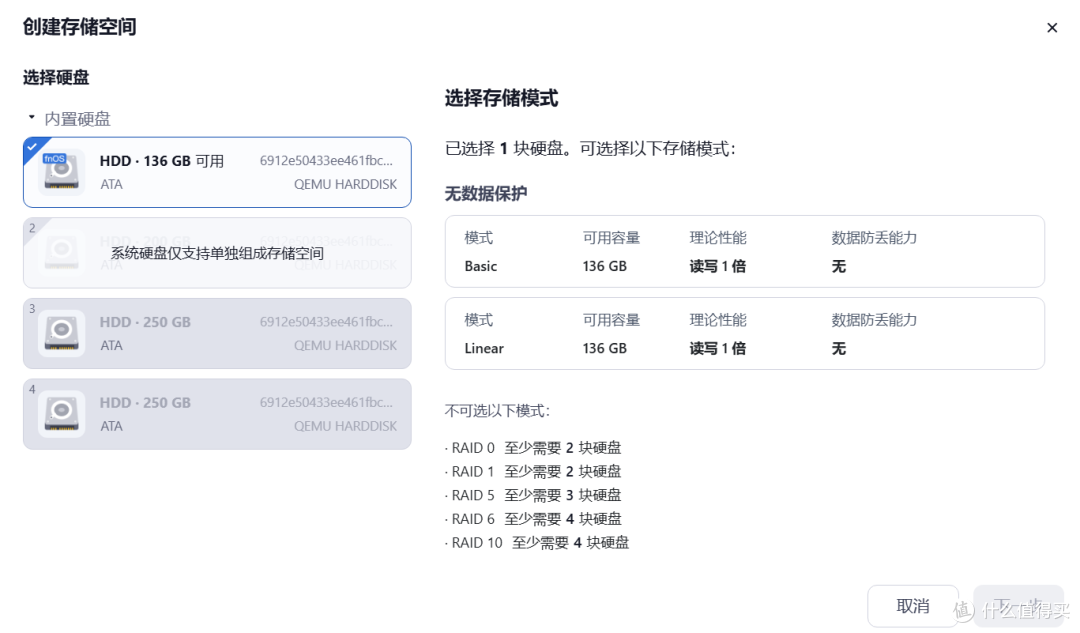Screen dimensions: 1080x633
Task: Select the Basic storage mode card
Action: (745, 251)
